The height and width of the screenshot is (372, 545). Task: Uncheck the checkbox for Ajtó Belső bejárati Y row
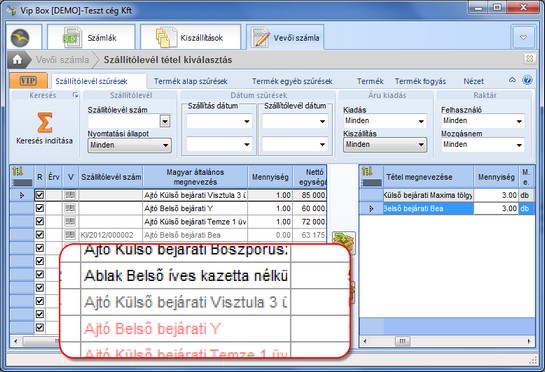[x=40, y=208]
